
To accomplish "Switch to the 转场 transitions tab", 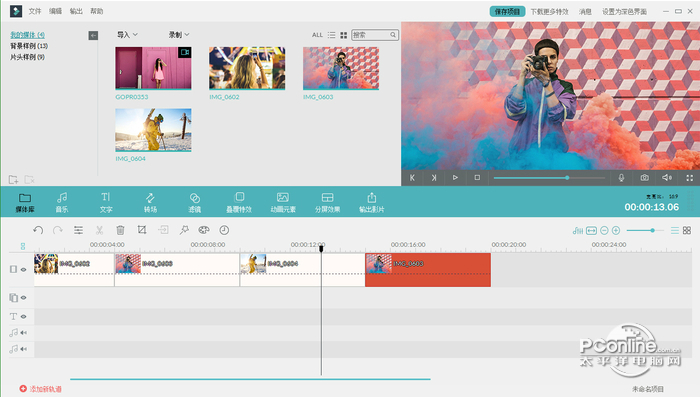I will click(150, 202).
